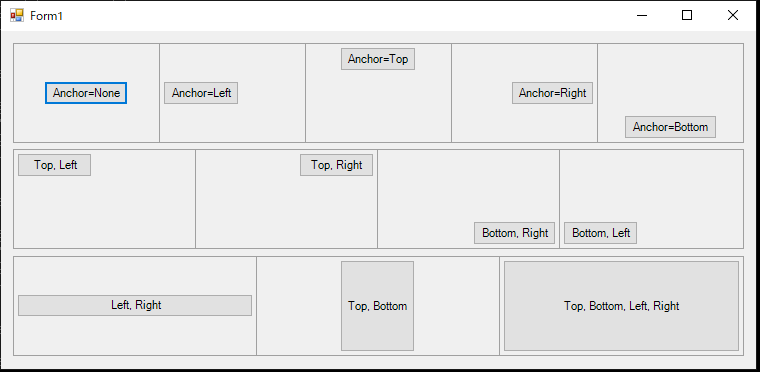Click the Form1 application icon in title bar

pyautogui.click(x=16, y=16)
